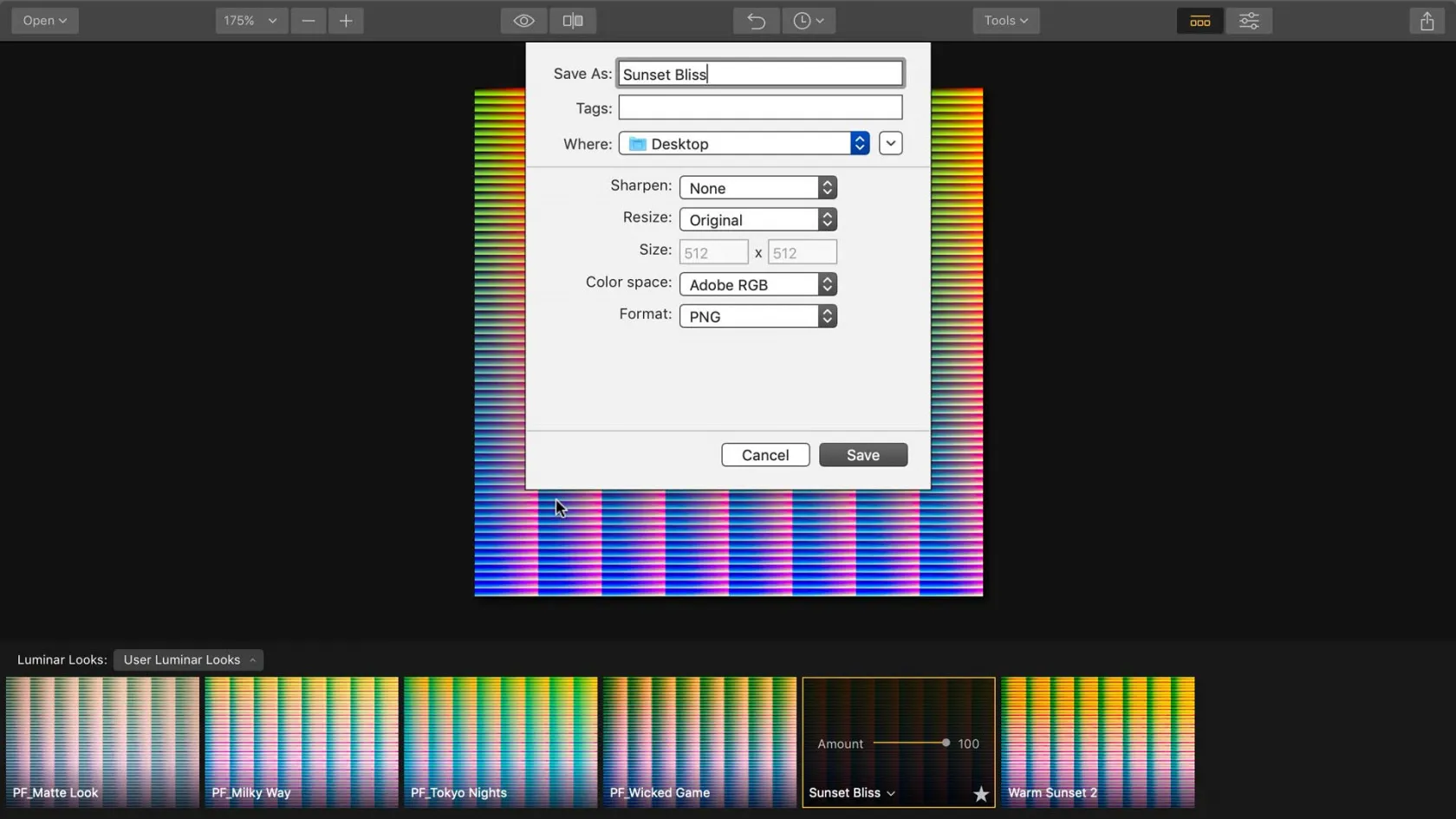Open the Format dropdown showing PNG

coord(757,317)
